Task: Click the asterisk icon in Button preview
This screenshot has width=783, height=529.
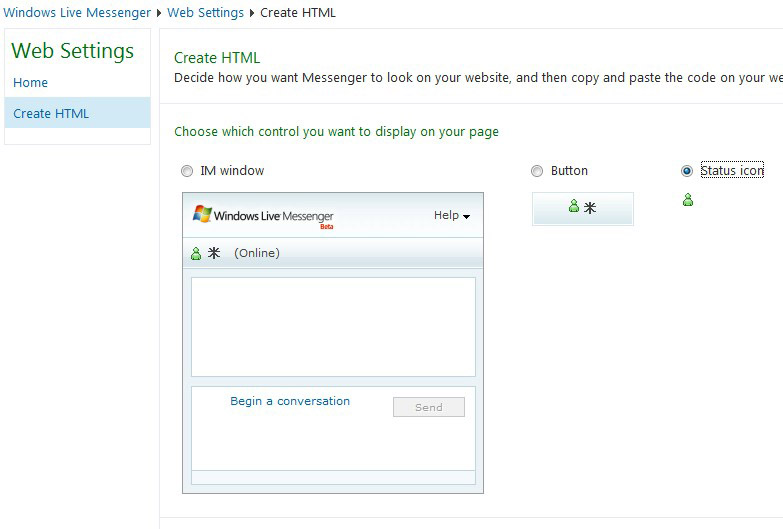Action: coord(590,207)
